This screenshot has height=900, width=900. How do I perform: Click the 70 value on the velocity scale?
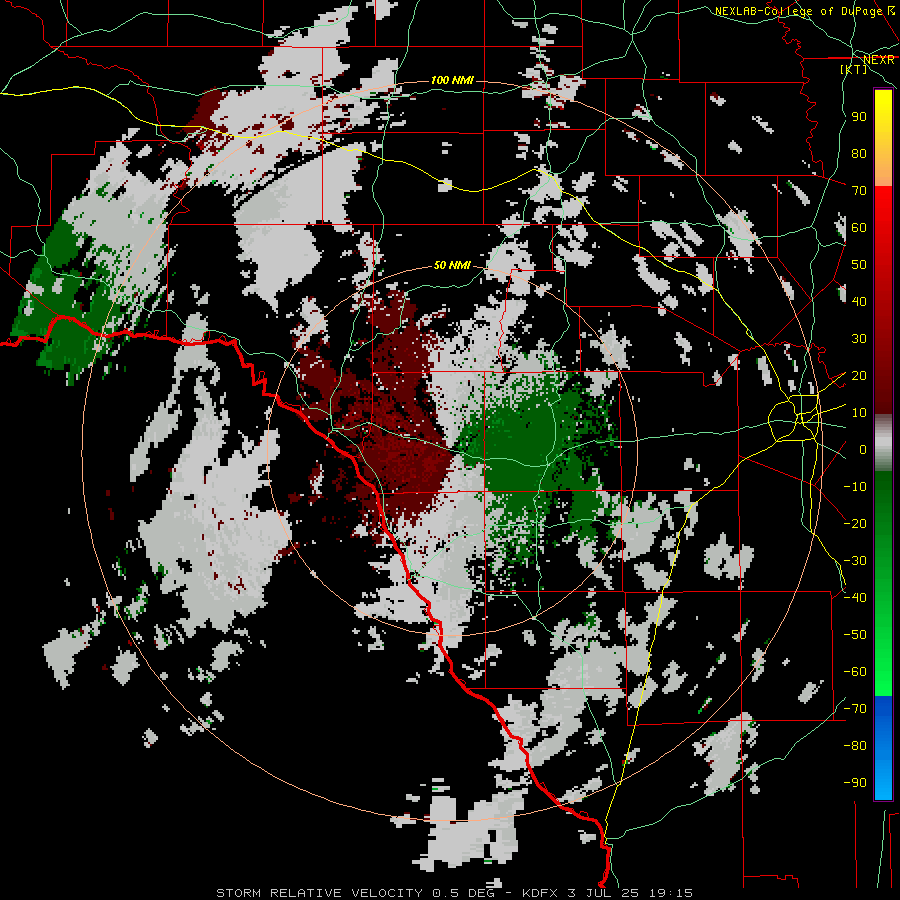point(859,191)
